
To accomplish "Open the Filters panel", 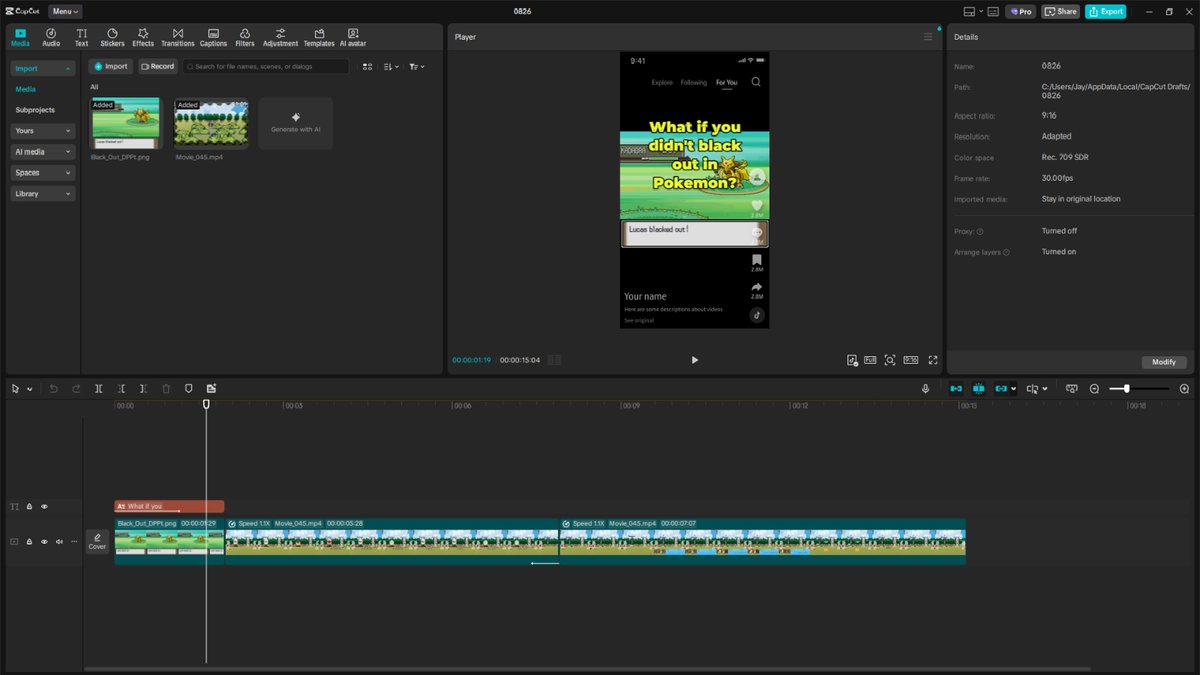I will point(244,37).
